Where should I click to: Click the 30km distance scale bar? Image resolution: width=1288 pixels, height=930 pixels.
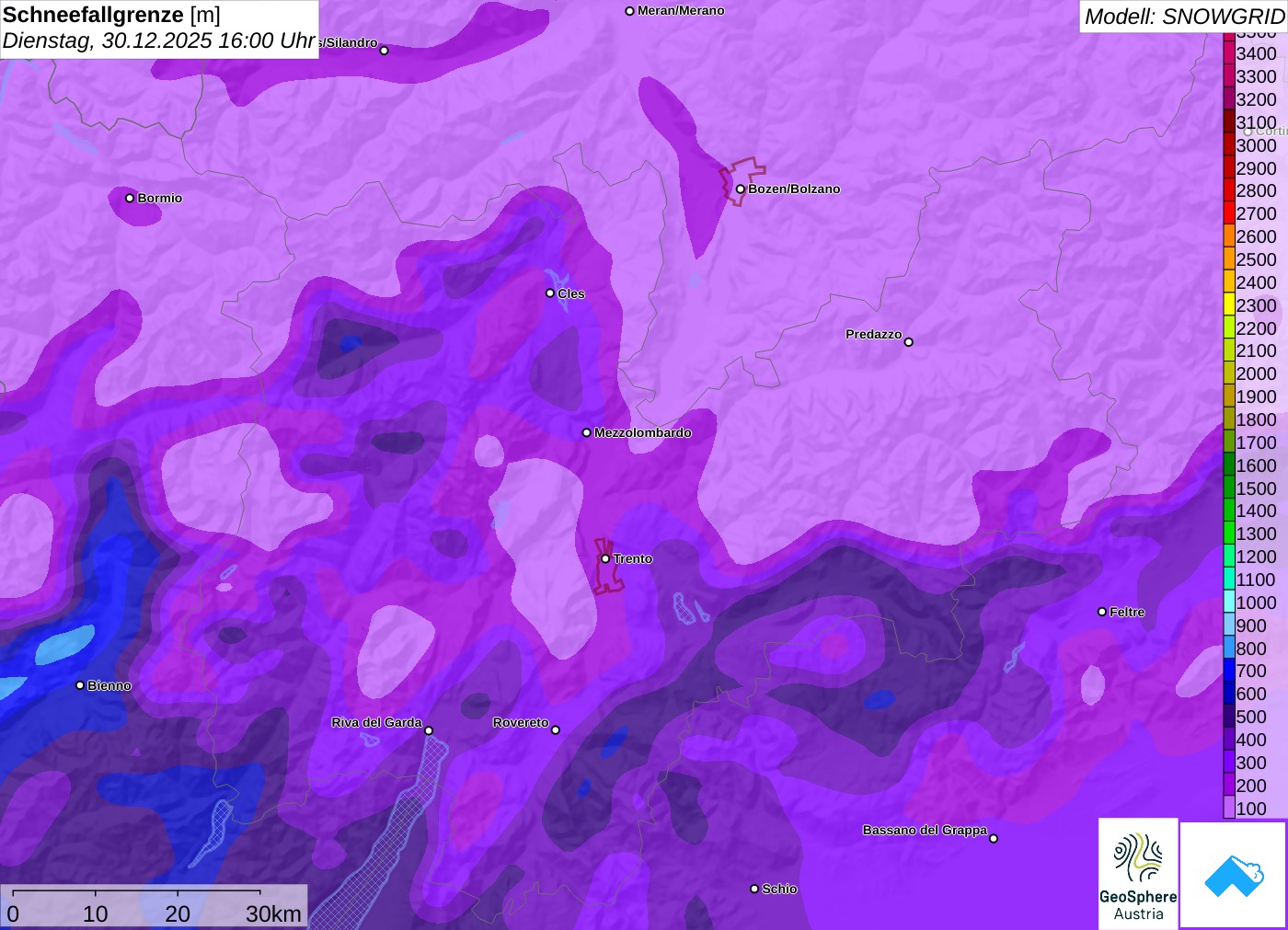point(136,892)
